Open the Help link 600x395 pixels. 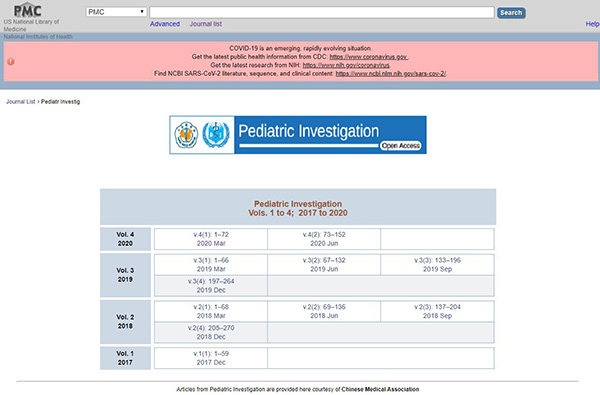click(592, 24)
